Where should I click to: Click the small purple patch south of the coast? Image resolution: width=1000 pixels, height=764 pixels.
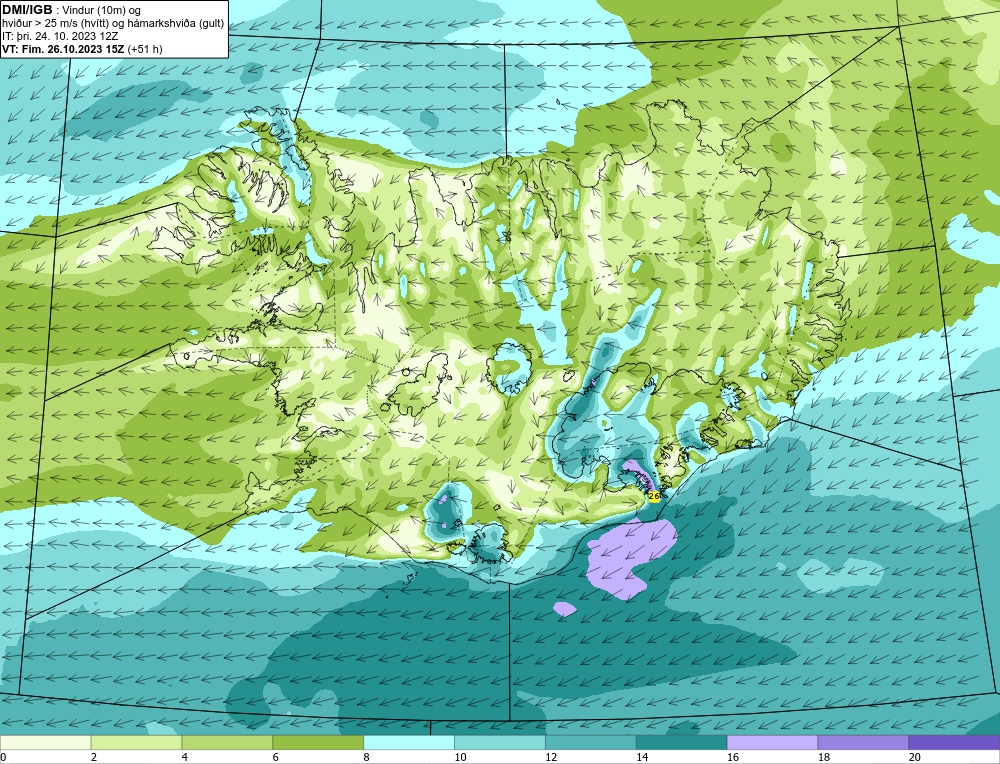tap(565, 609)
